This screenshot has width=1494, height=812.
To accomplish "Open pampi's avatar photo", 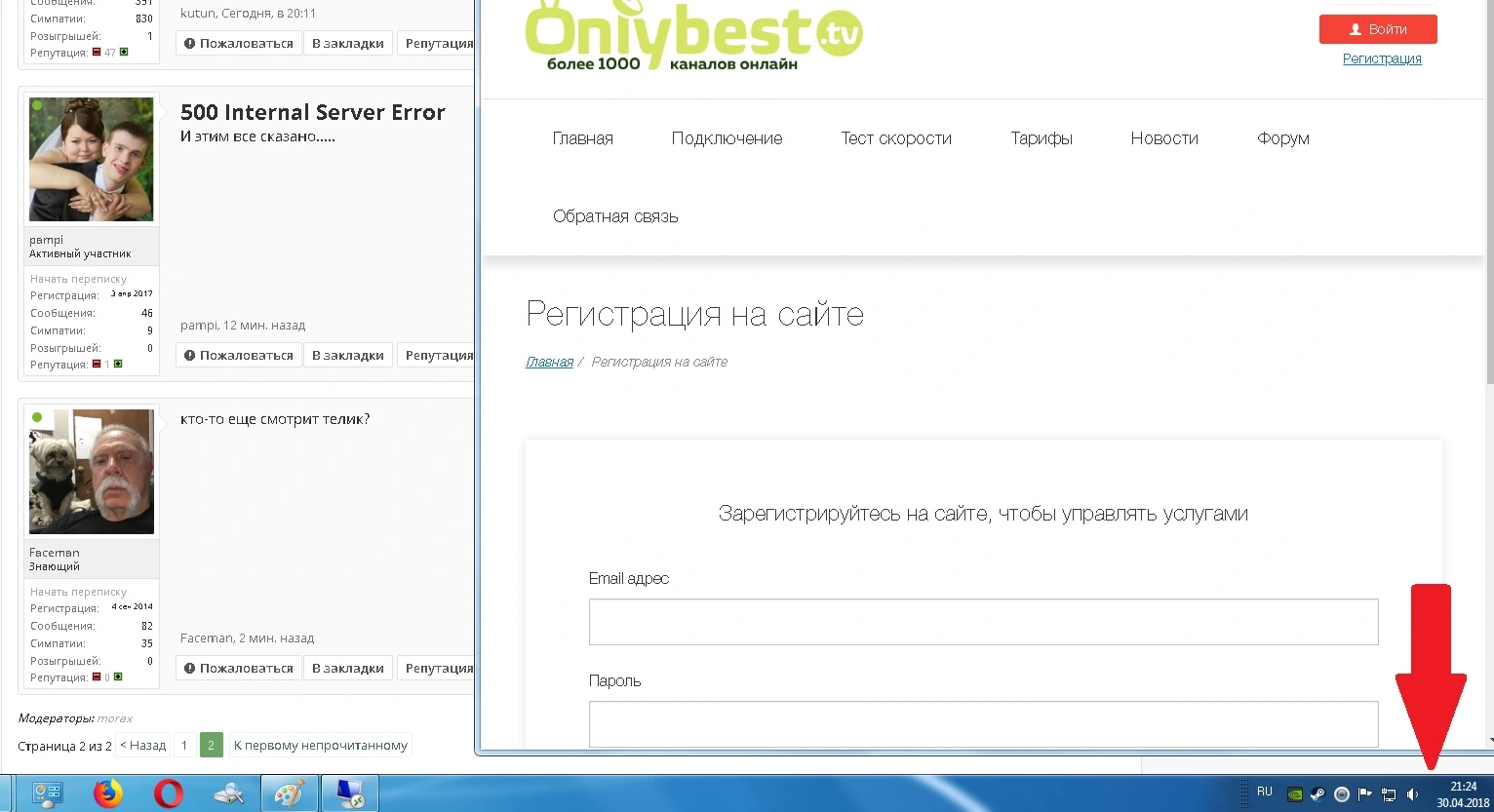I will [92, 159].
